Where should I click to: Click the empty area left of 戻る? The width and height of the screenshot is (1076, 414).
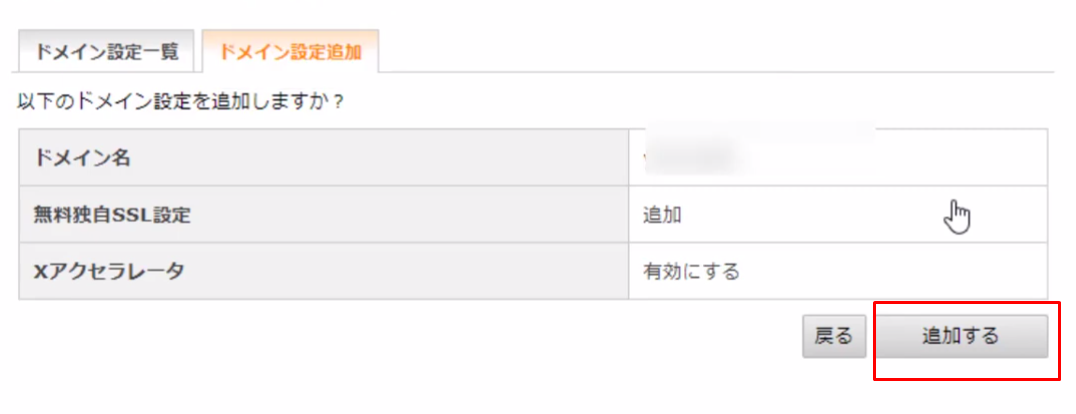pos(412,336)
